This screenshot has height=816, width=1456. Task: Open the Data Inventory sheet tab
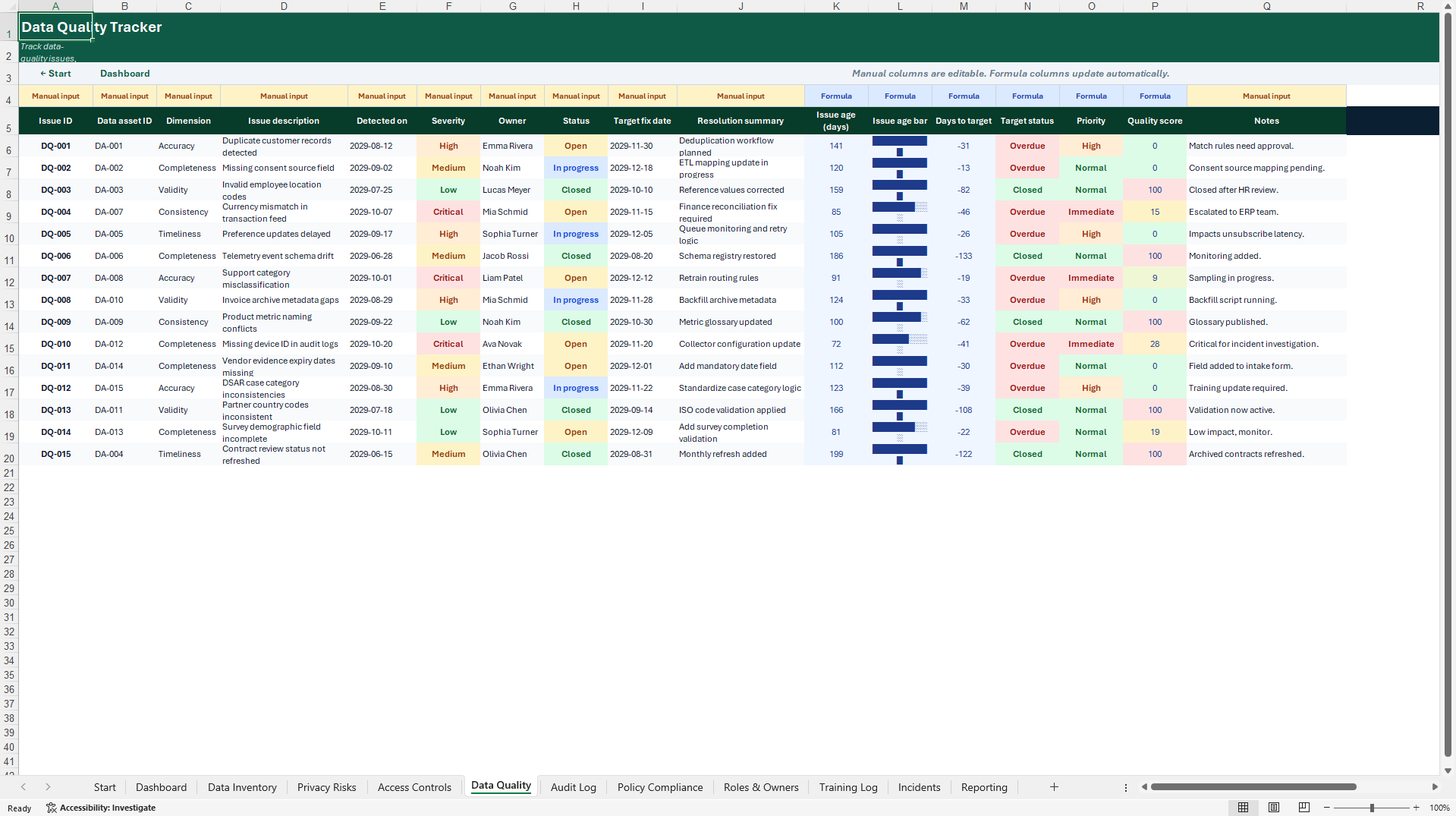tap(242, 787)
